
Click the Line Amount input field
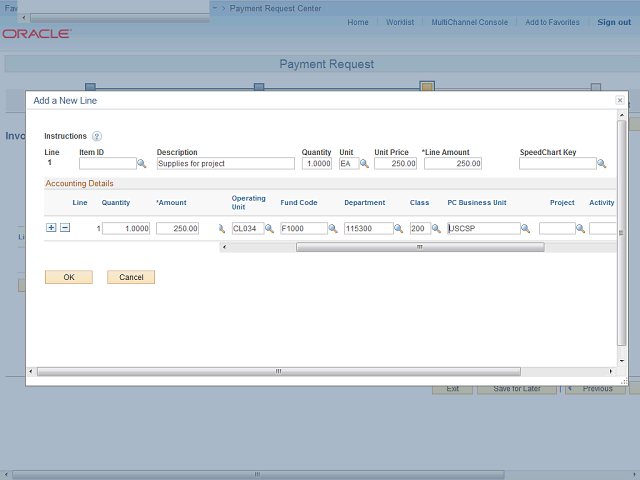point(452,163)
